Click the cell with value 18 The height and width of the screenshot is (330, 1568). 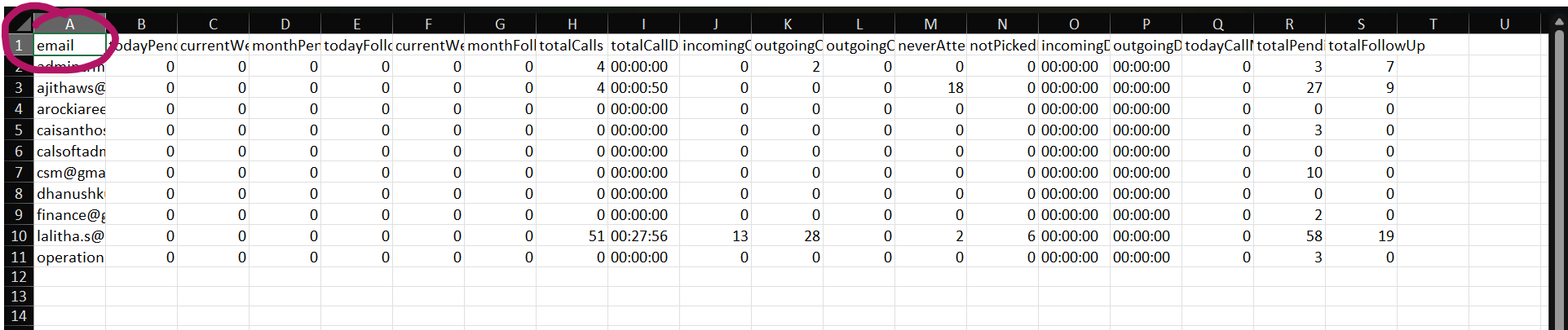[930, 87]
